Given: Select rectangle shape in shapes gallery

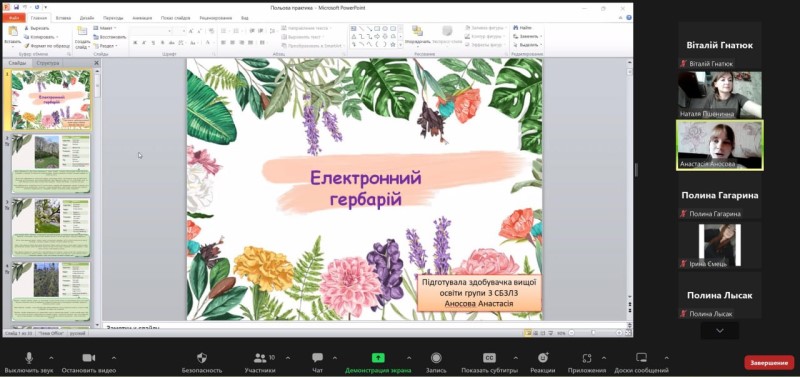Looking at the screenshot, I should (x=377, y=29).
